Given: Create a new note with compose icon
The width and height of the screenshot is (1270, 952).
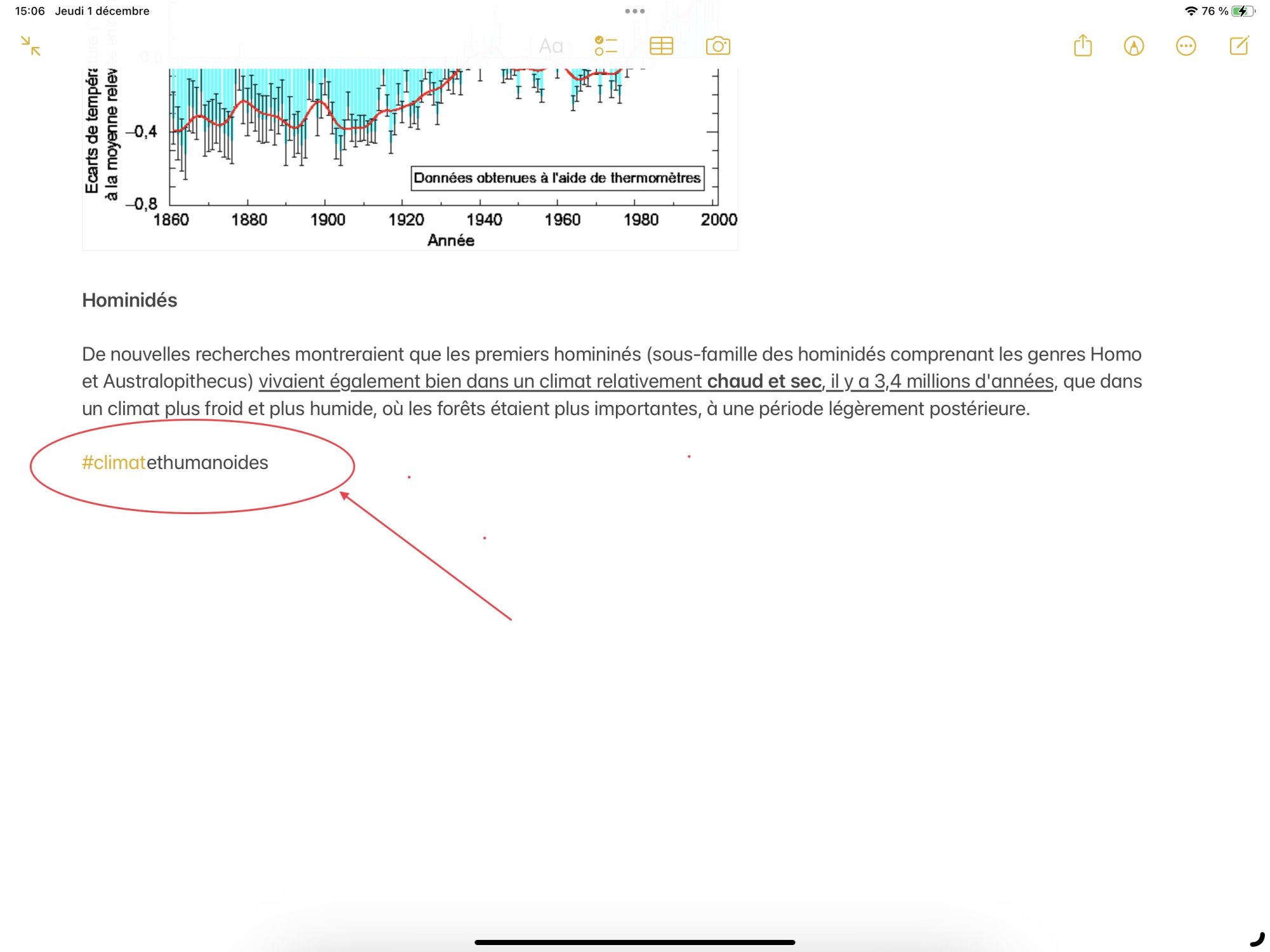Looking at the screenshot, I should tap(1239, 46).
